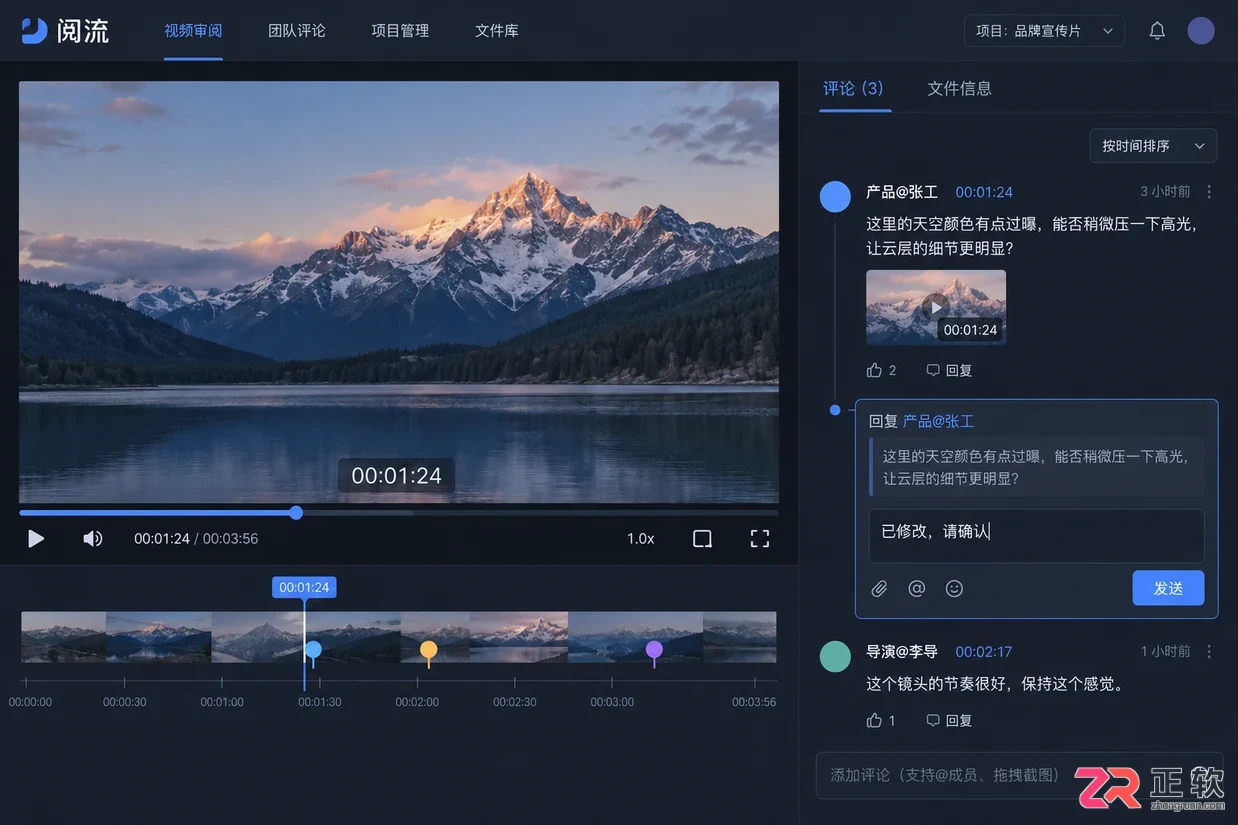Jump to timestamp 00:01:24 link
The image size is (1238, 825).
click(x=984, y=192)
